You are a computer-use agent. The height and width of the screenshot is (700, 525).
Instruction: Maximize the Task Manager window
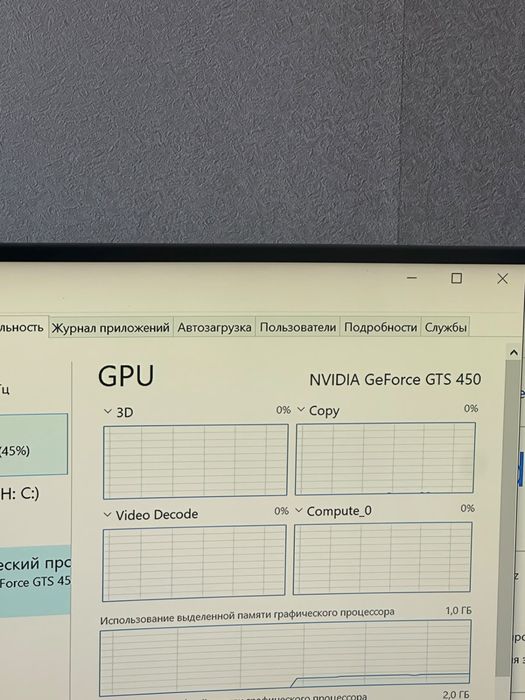(456, 278)
